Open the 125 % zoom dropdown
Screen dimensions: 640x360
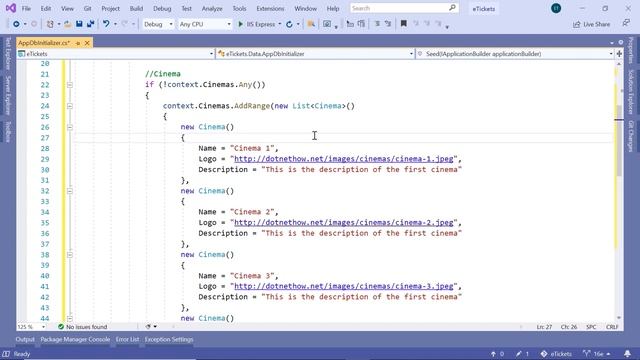31,327
